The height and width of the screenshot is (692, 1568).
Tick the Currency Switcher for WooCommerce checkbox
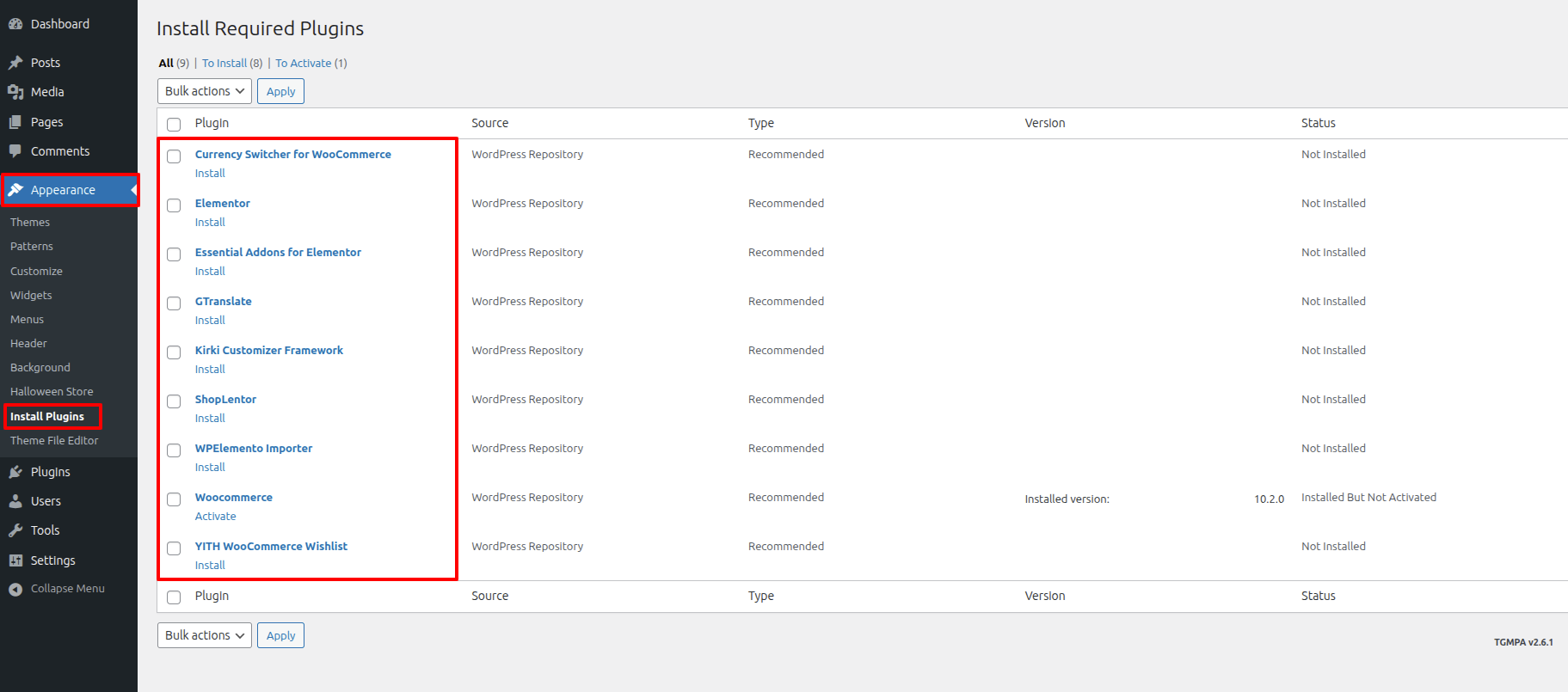[x=174, y=156]
